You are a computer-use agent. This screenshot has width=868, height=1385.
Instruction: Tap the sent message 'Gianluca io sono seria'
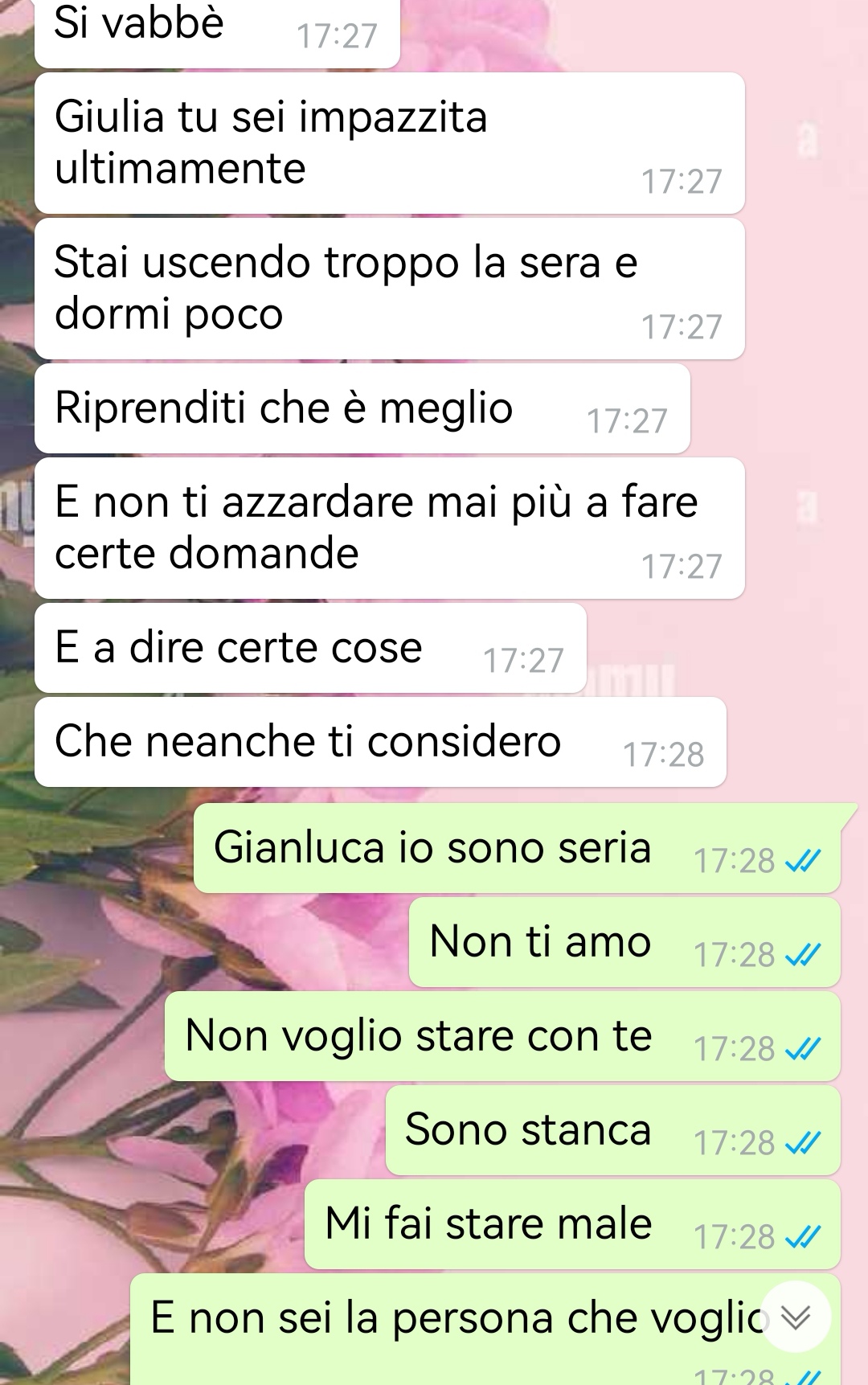coord(517,848)
